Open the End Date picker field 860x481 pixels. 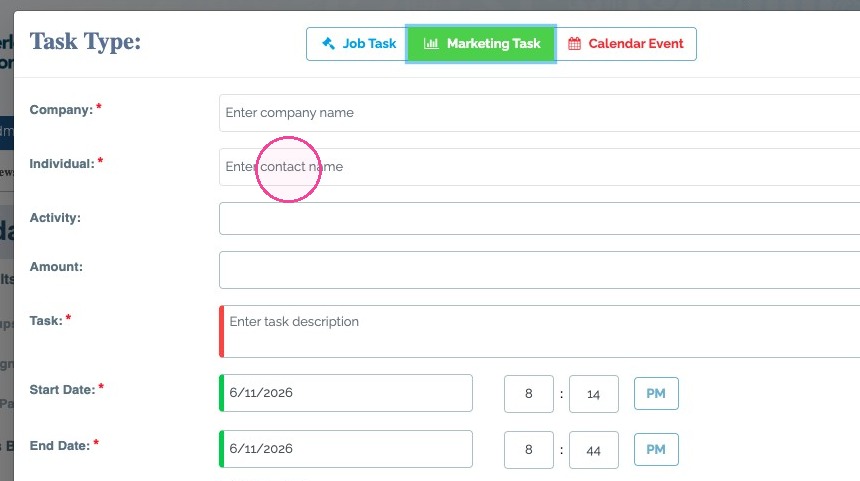tap(346, 449)
